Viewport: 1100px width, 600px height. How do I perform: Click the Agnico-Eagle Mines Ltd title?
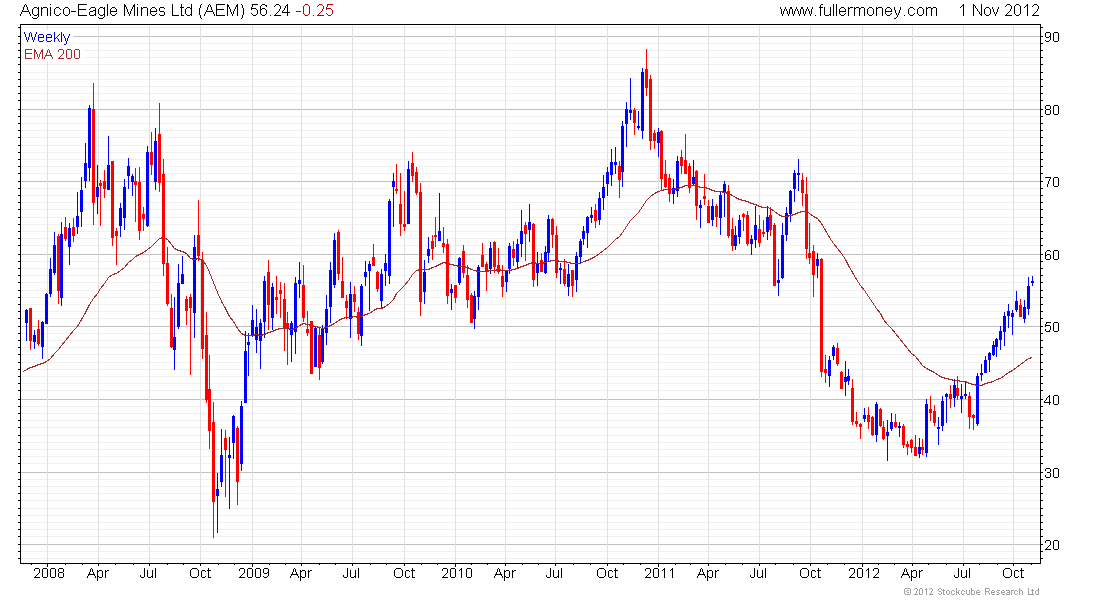(x=133, y=11)
